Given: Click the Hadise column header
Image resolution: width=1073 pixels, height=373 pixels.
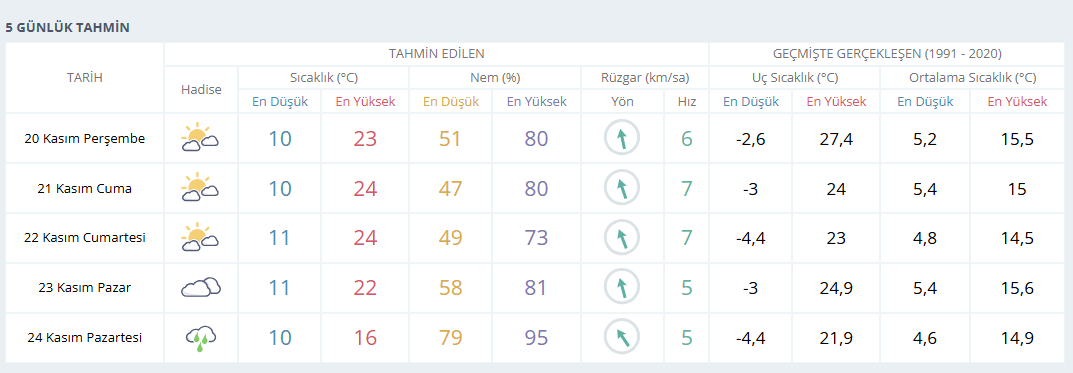Looking at the screenshot, I should point(201,89).
